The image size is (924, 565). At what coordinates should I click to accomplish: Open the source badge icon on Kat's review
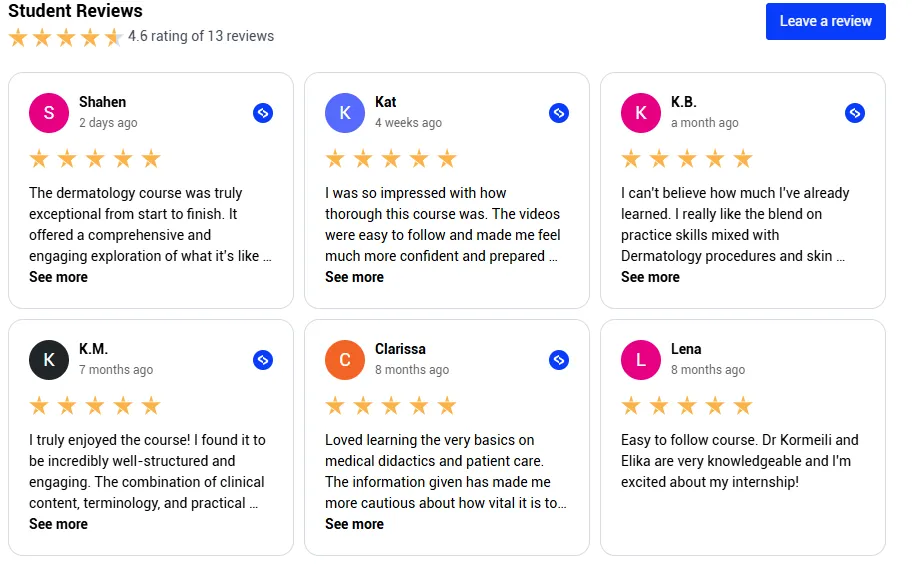pos(559,113)
